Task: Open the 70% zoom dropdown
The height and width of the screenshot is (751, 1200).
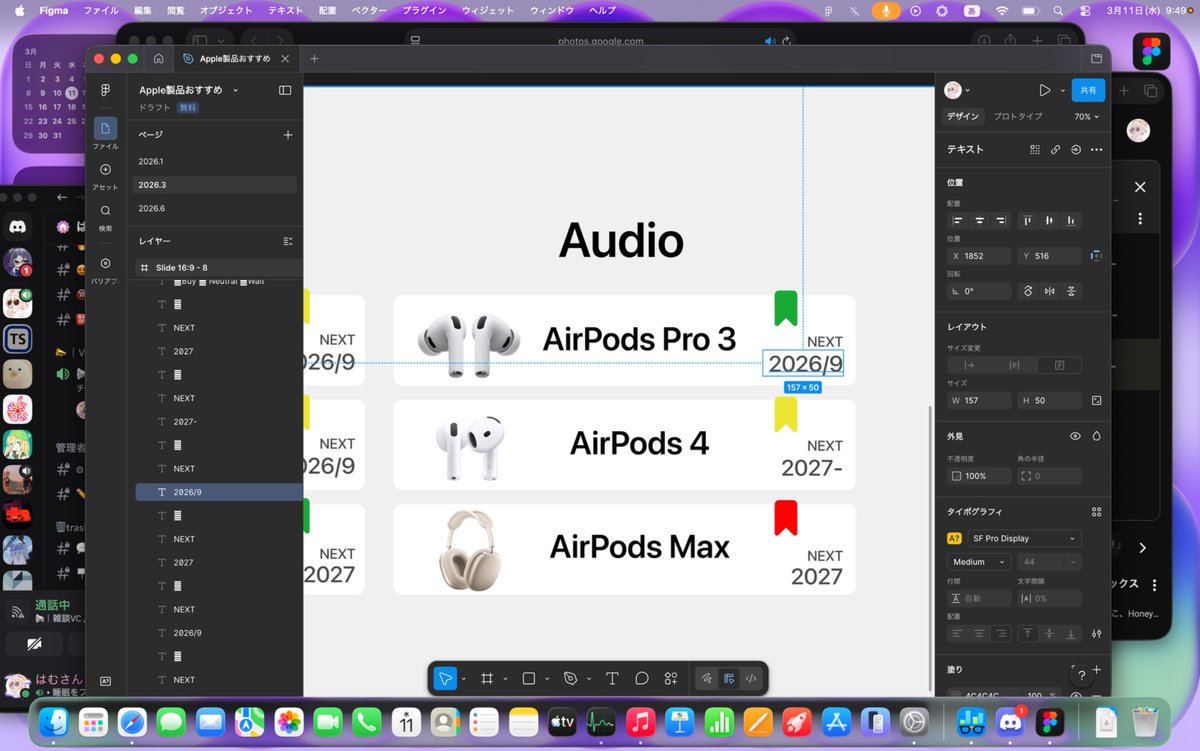Action: coord(1086,116)
